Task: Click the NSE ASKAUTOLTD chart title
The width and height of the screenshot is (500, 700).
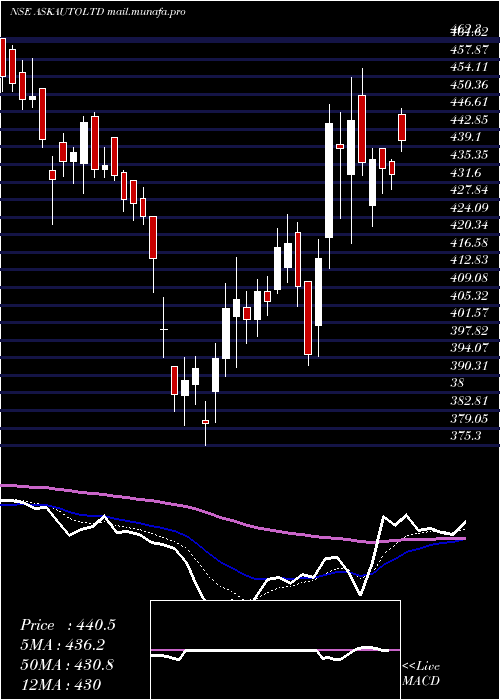Action: tap(98, 12)
